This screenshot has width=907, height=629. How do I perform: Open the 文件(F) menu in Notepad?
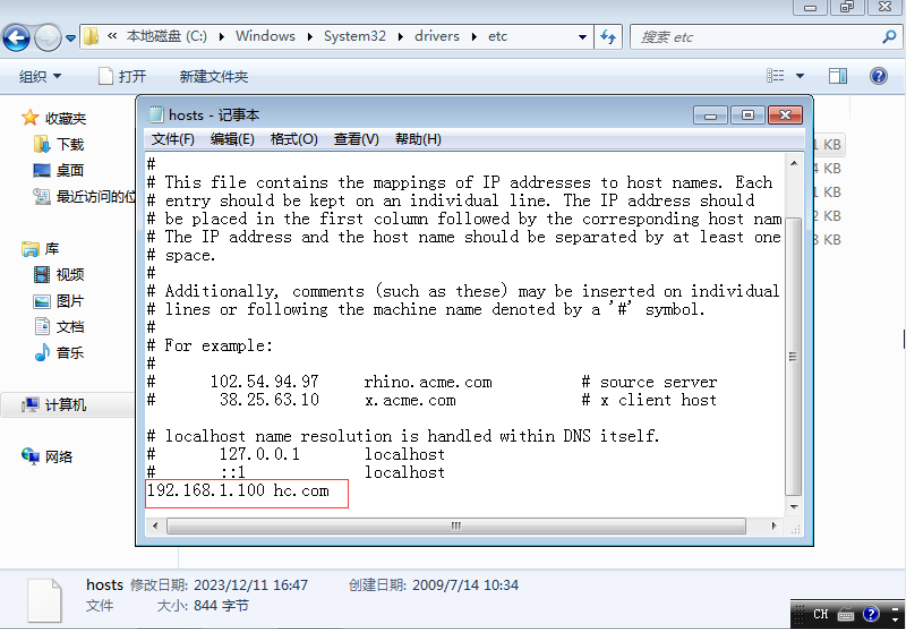172,139
